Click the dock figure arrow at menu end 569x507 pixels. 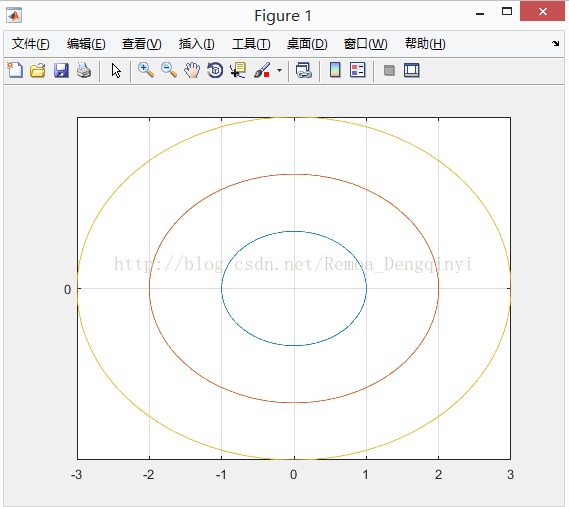click(555, 44)
